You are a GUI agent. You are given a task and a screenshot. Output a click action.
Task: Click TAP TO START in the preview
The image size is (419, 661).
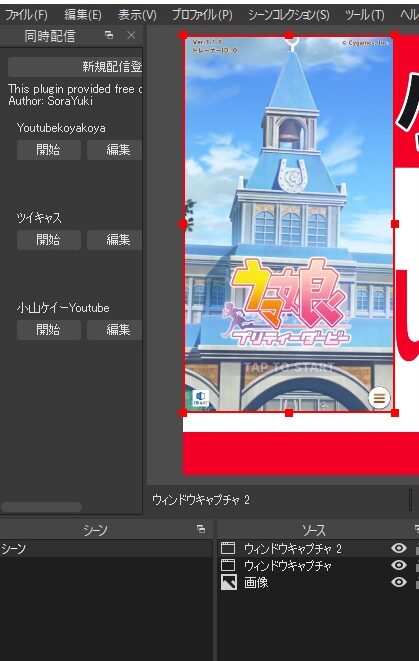pos(289,368)
